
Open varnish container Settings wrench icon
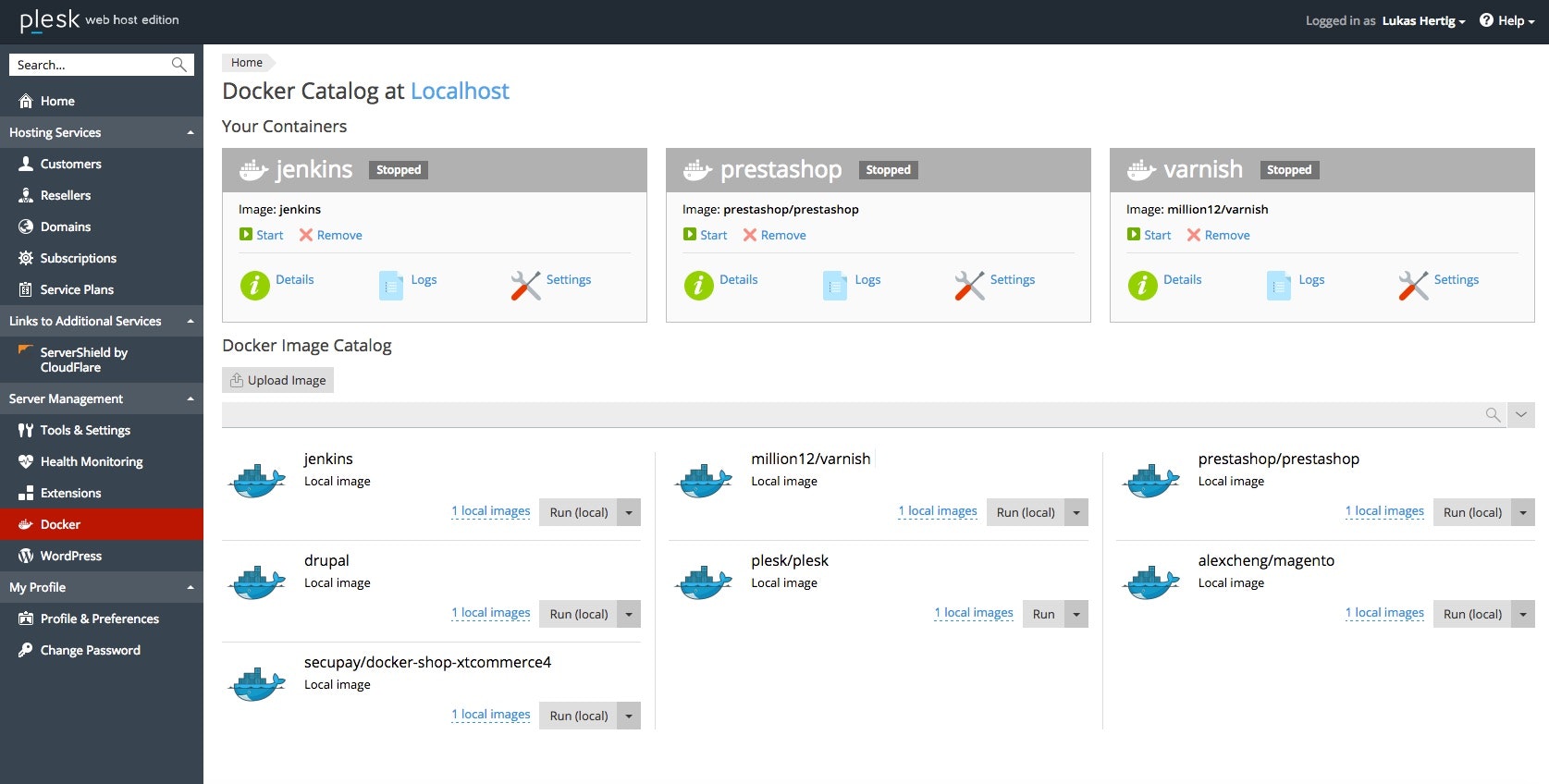point(1413,286)
